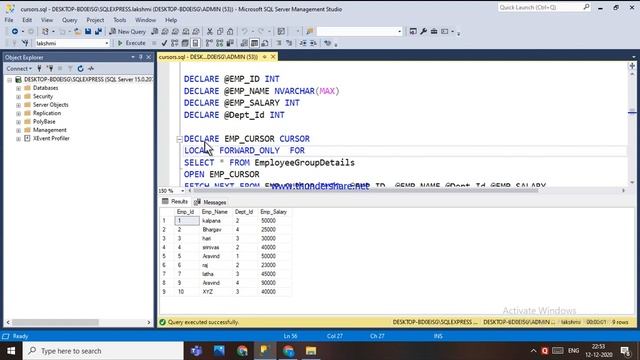Click the Quick Launch search field
The width and height of the screenshot is (640, 360).
pyautogui.click(x=544, y=7)
